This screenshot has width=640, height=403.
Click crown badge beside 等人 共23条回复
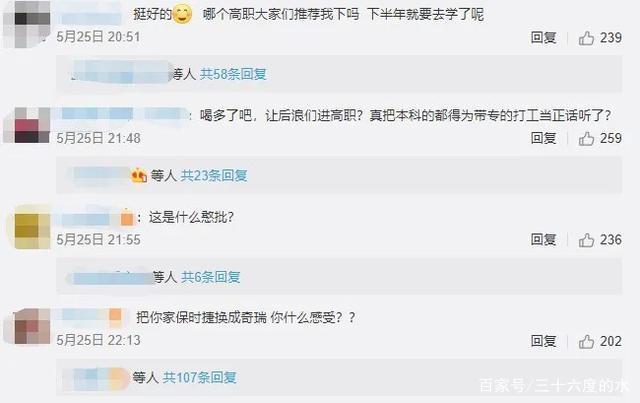[x=139, y=176]
